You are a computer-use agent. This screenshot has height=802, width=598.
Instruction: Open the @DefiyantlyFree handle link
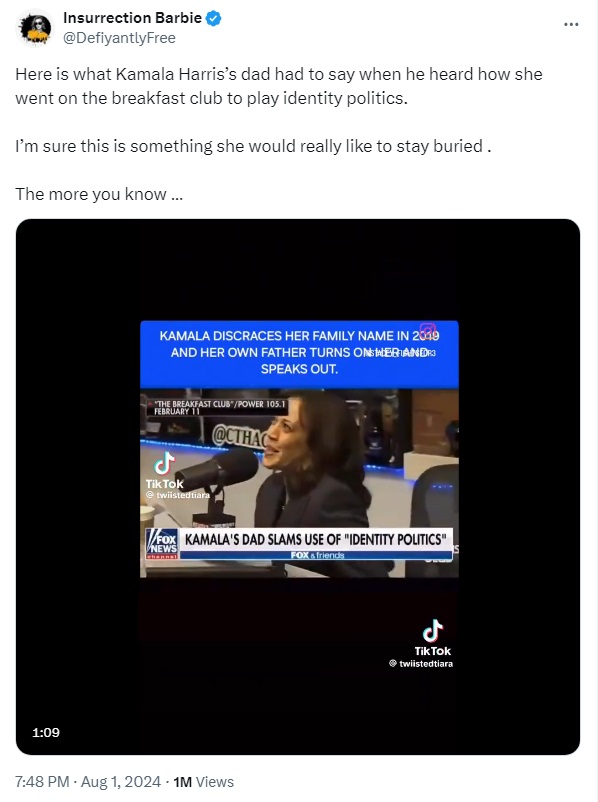pos(119,38)
